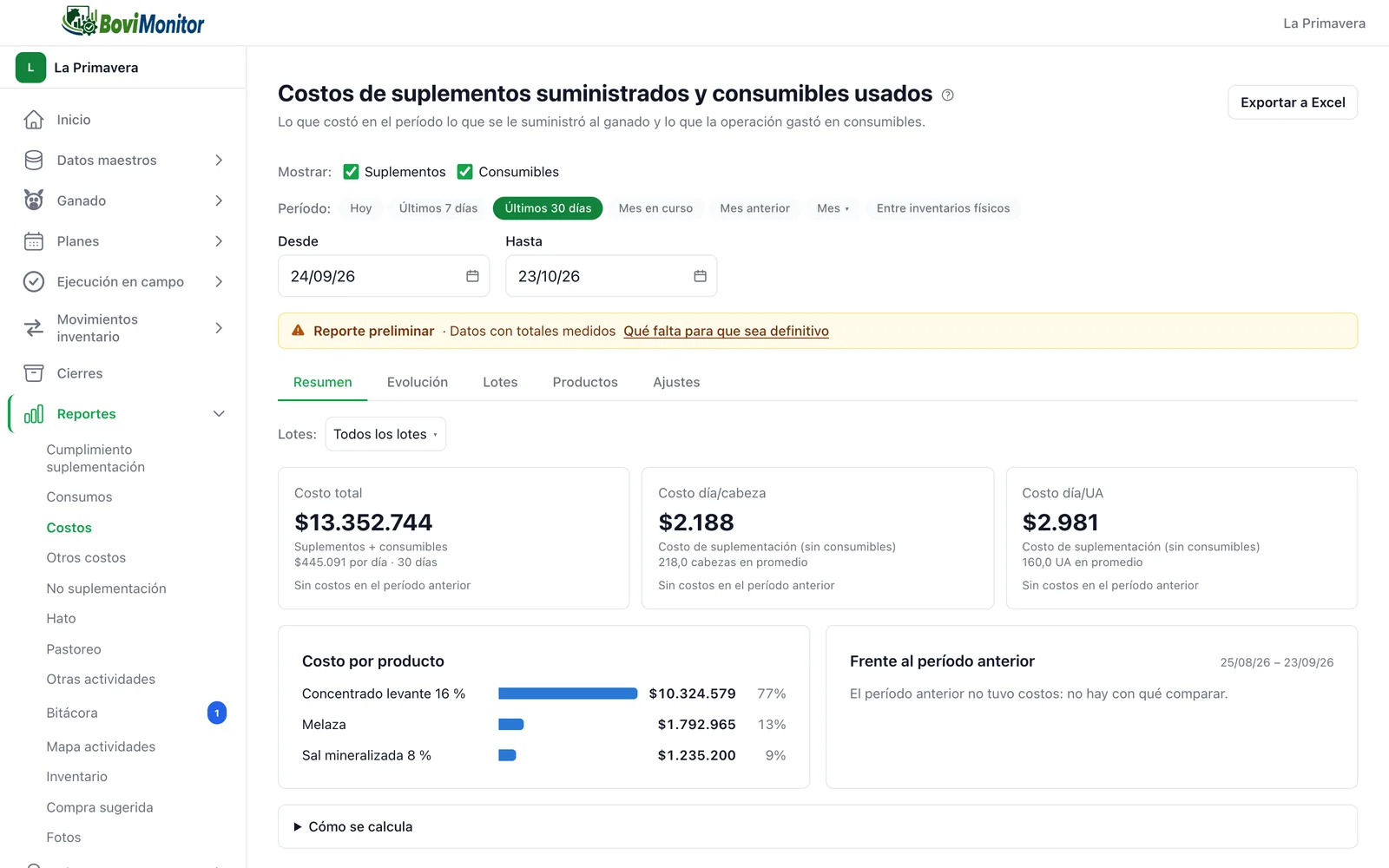Click the warning triangle on preliminary report banner
The width and height of the screenshot is (1389, 868).
pos(298,331)
